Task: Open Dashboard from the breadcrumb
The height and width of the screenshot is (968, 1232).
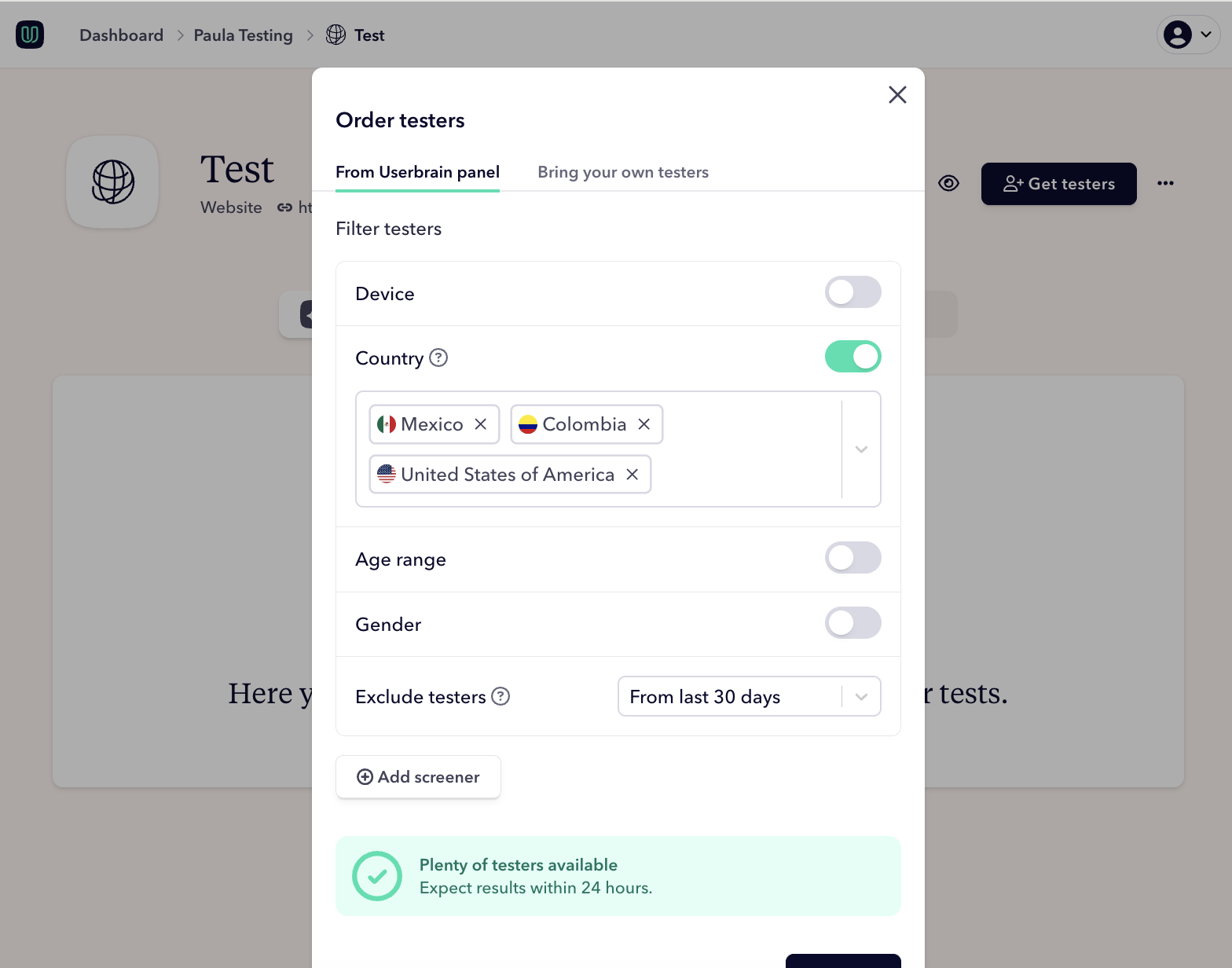Action: [x=120, y=35]
